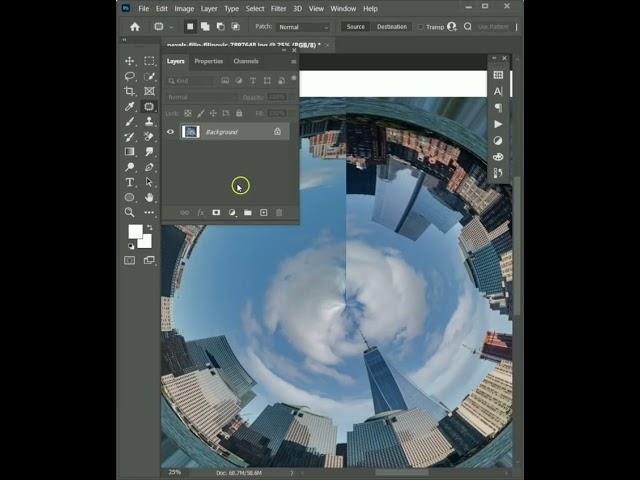Open the status bar info arrow
Screen dimensions: 640x480
click(x=291, y=473)
